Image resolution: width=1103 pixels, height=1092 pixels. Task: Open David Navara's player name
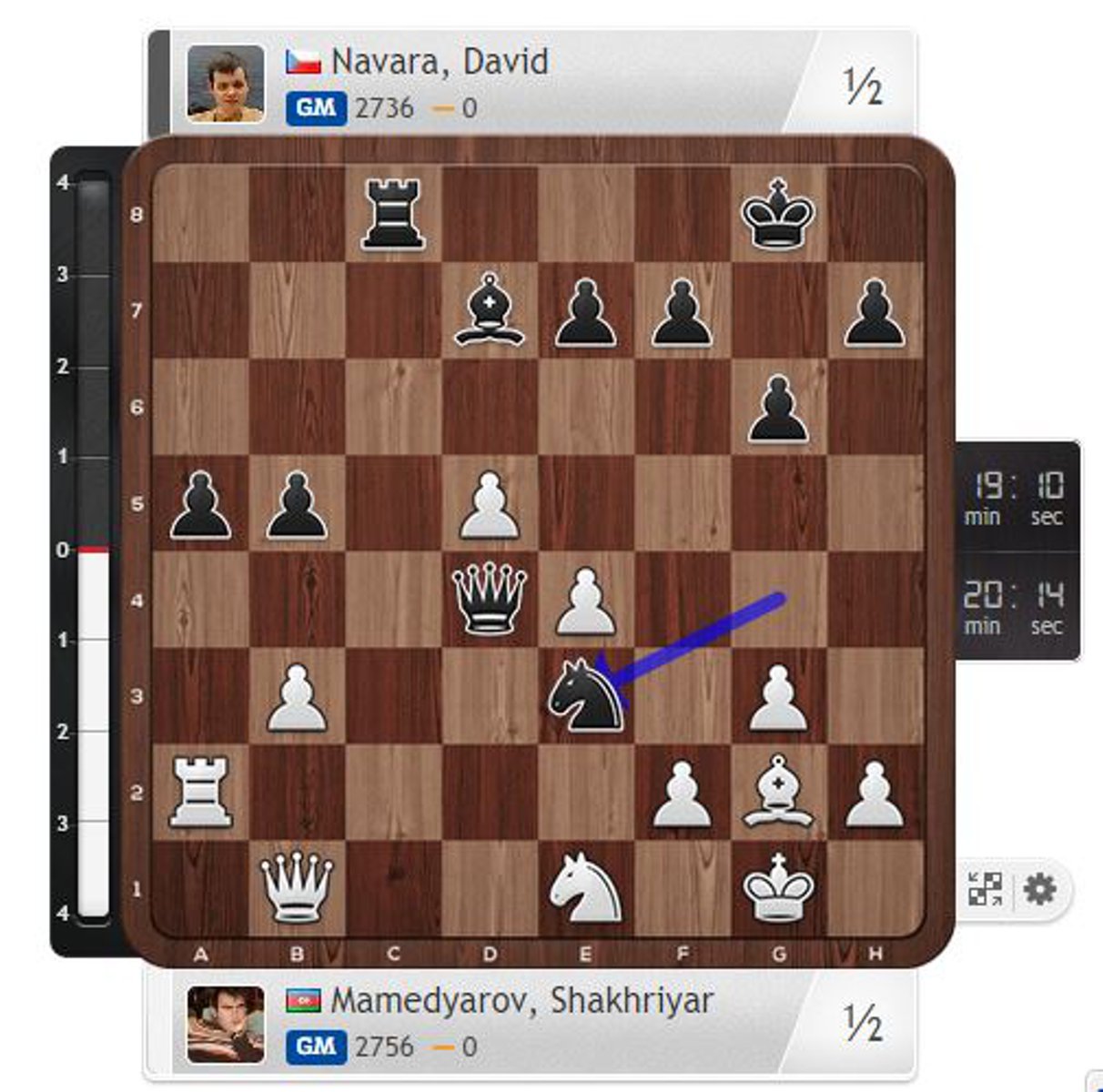[440, 62]
